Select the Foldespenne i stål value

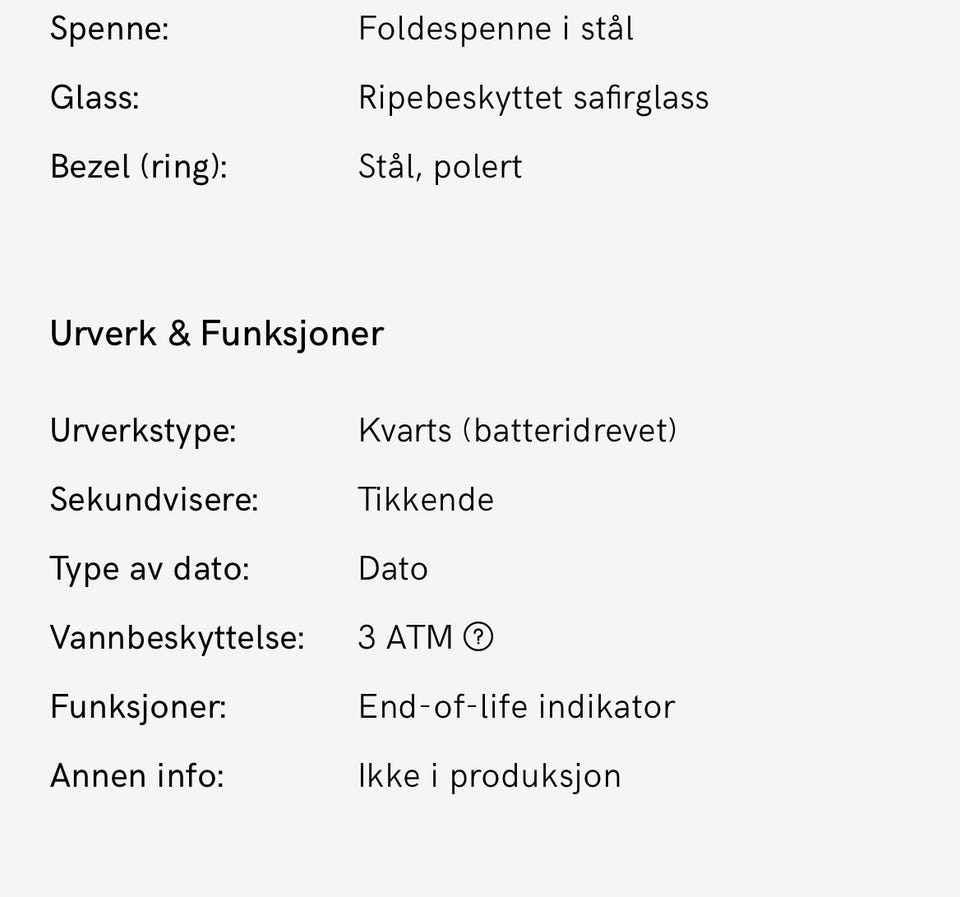pyautogui.click(x=495, y=29)
